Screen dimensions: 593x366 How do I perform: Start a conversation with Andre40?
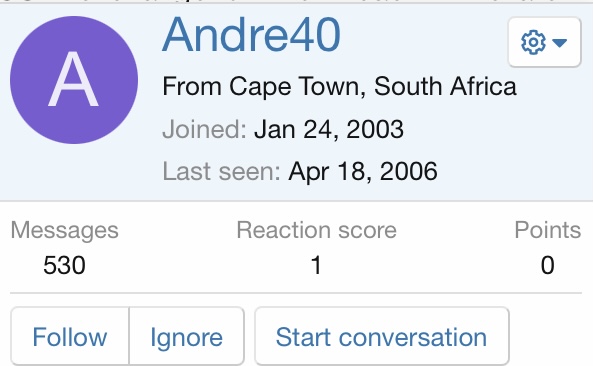pyautogui.click(x=382, y=337)
